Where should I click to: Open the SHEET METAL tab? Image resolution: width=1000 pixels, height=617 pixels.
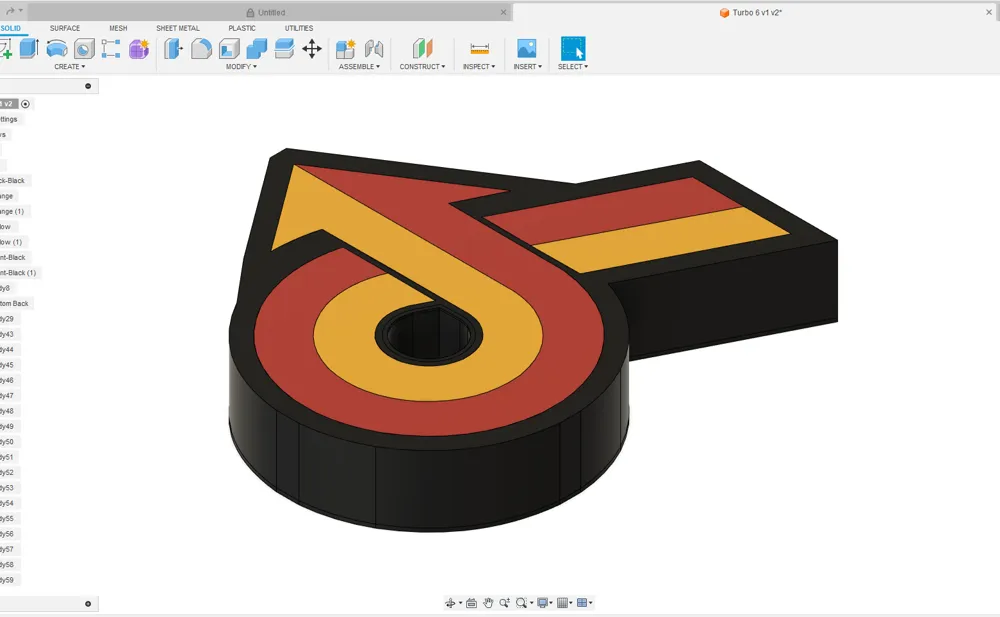pos(178,28)
